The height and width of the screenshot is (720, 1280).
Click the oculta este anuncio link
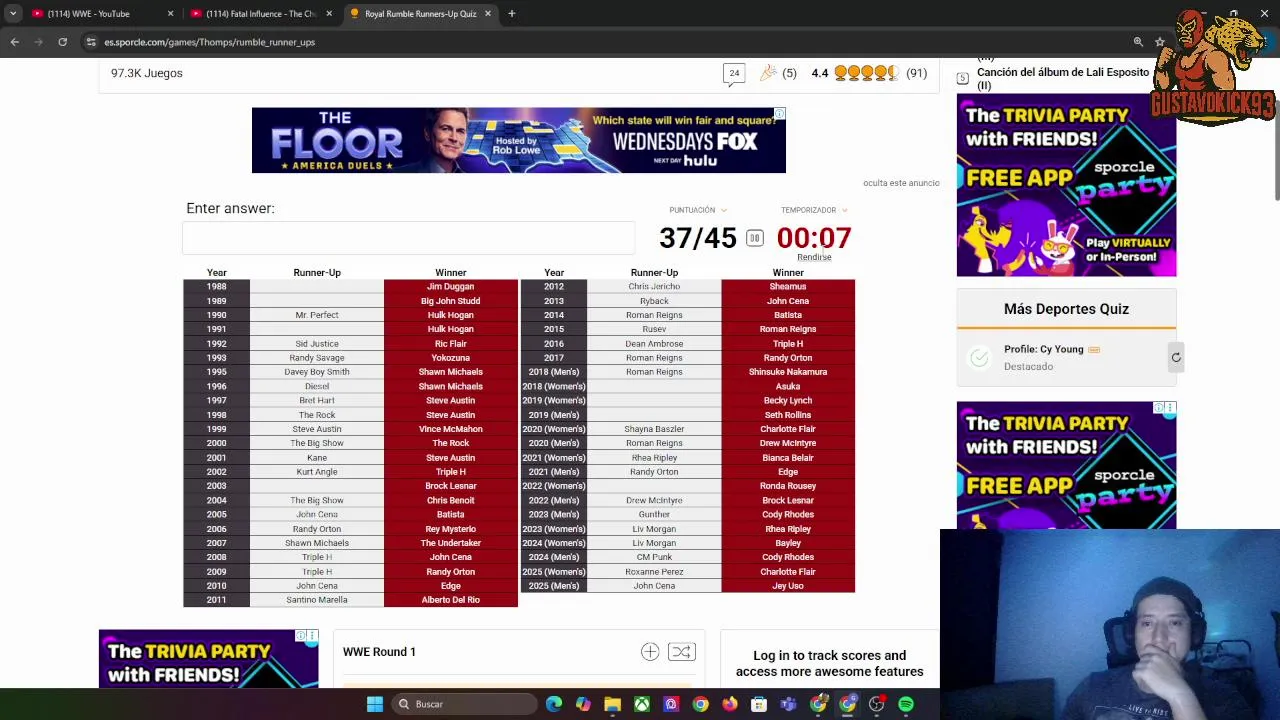tap(901, 183)
